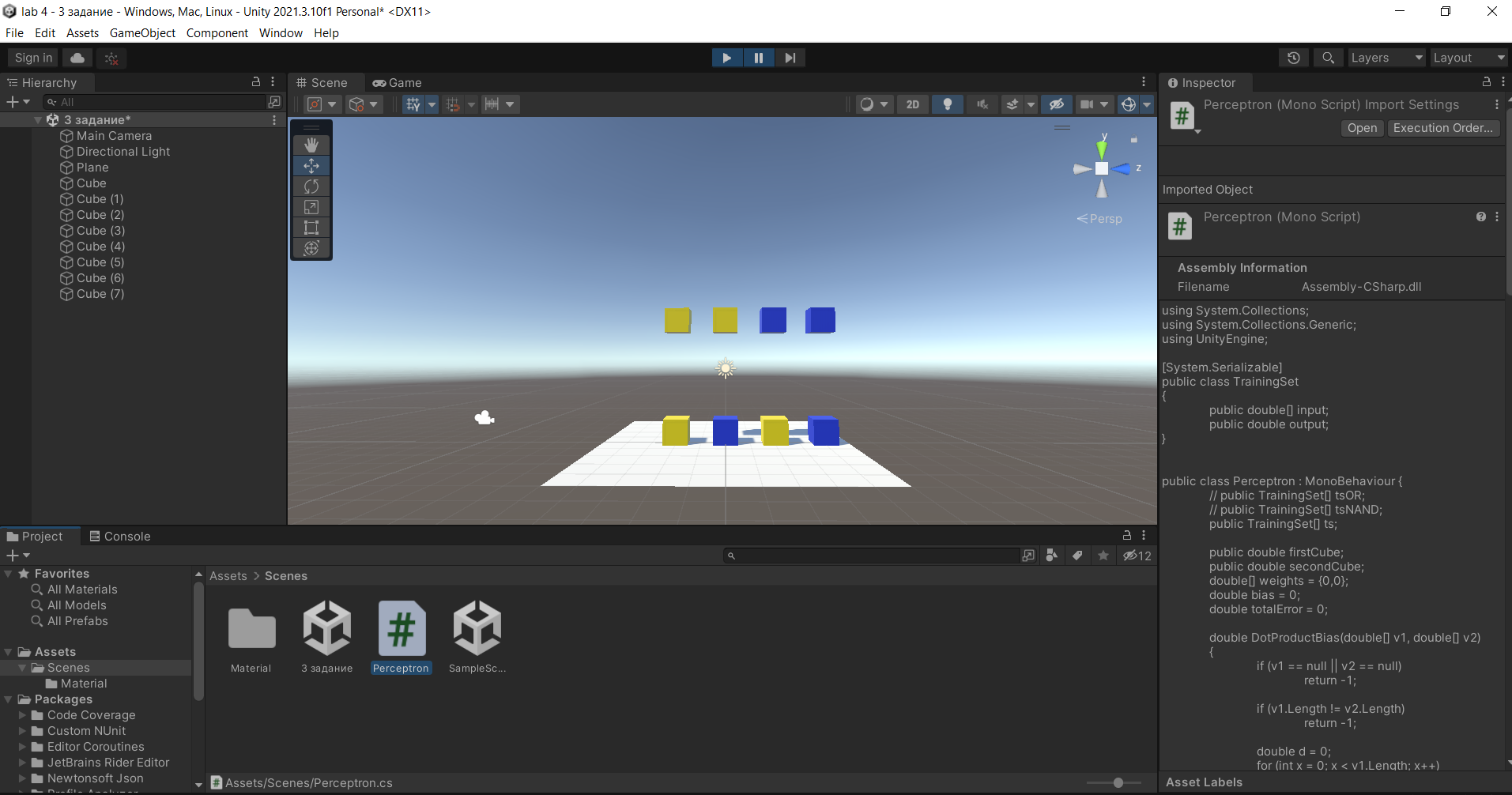Image resolution: width=1512 pixels, height=795 pixels.
Task: Lock the Inspector panel
Action: pyautogui.click(x=1486, y=82)
